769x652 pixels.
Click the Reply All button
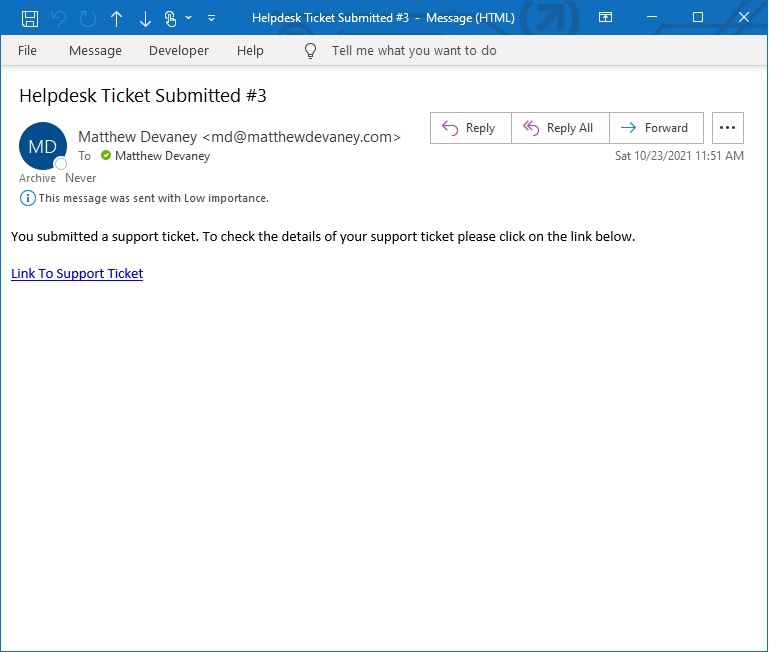560,128
